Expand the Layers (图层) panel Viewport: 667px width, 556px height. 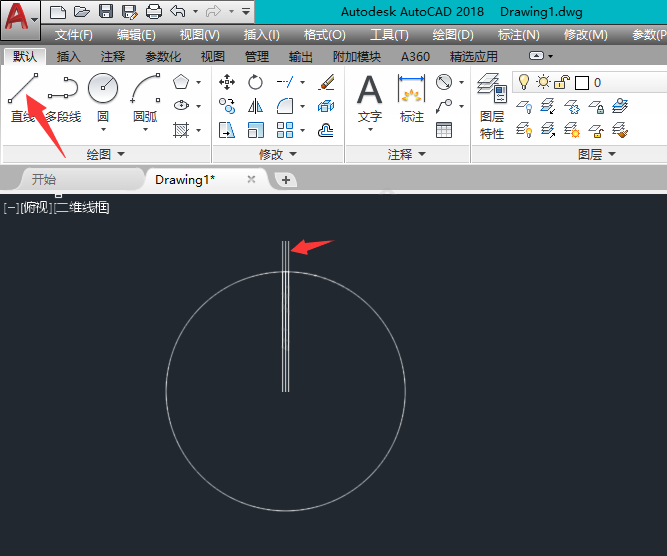click(x=596, y=154)
